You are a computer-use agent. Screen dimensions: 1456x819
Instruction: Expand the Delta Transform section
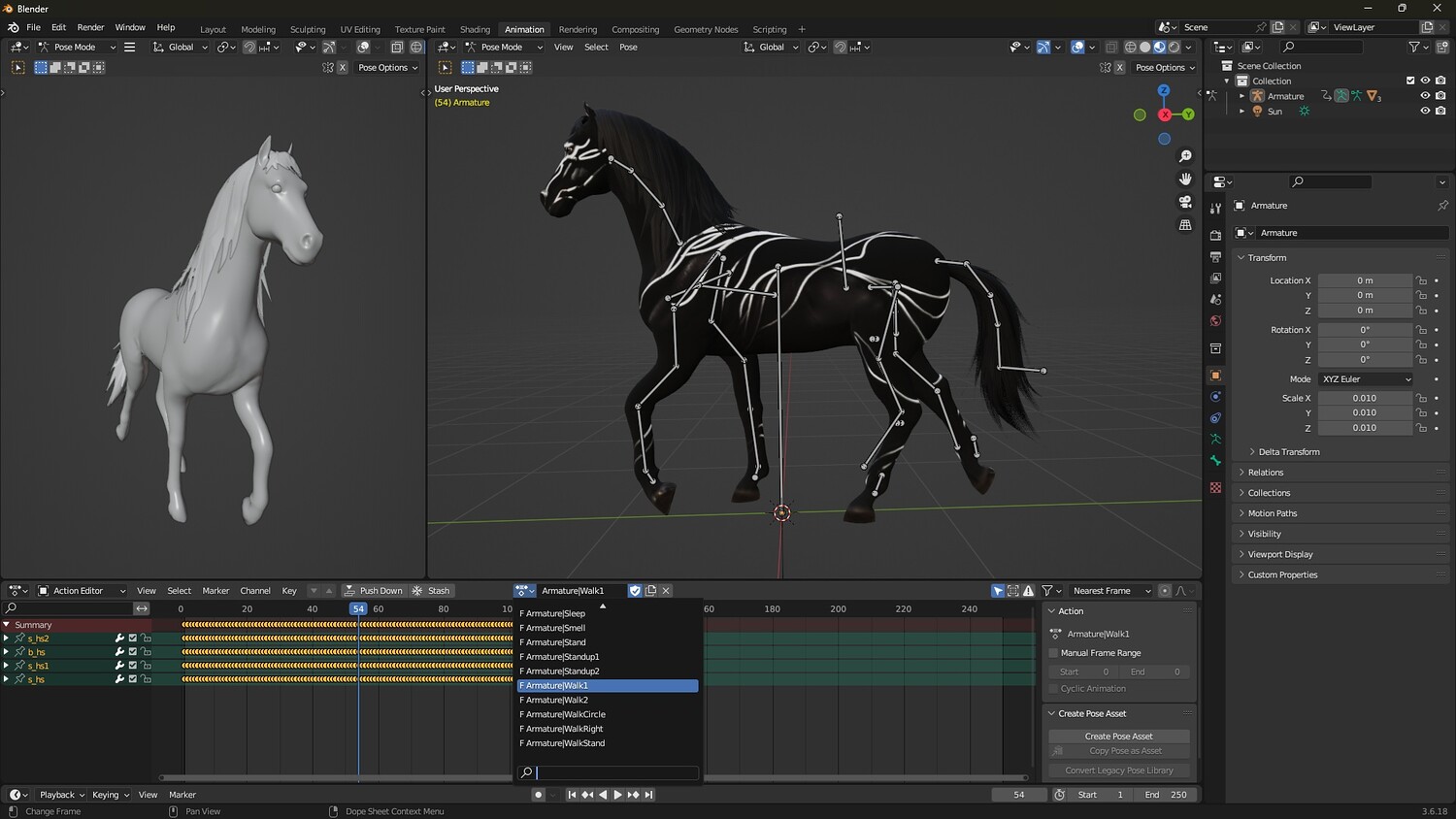coord(1288,452)
